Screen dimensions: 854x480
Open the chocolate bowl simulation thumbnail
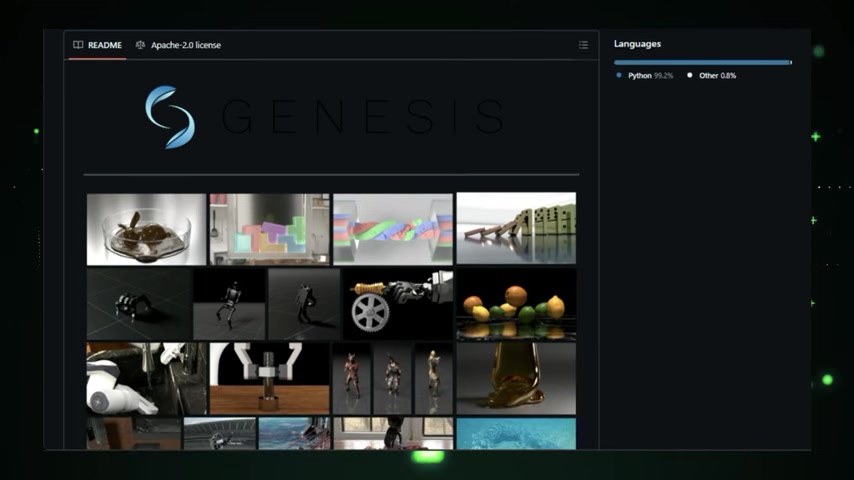pos(147,229)
